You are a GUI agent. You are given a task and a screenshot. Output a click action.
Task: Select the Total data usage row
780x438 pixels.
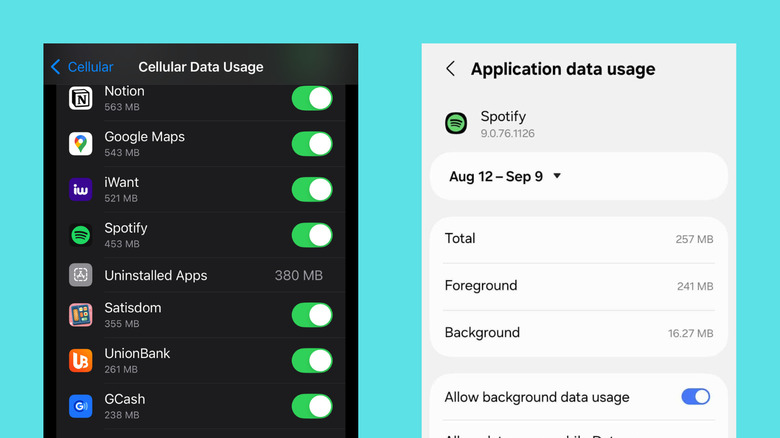(x=578, y=239)
